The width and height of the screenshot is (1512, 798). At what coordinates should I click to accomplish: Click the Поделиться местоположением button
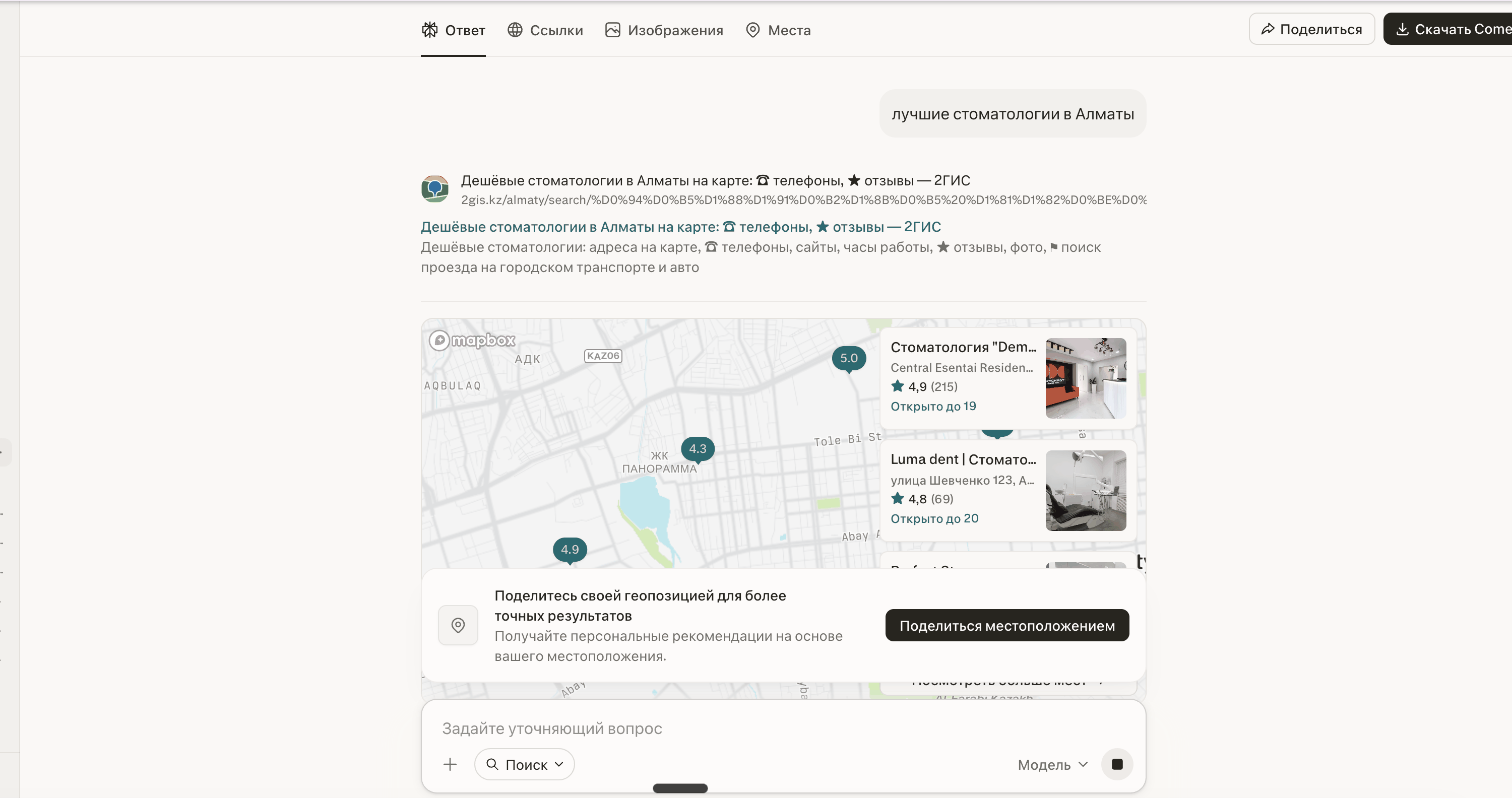point(1007,626)
